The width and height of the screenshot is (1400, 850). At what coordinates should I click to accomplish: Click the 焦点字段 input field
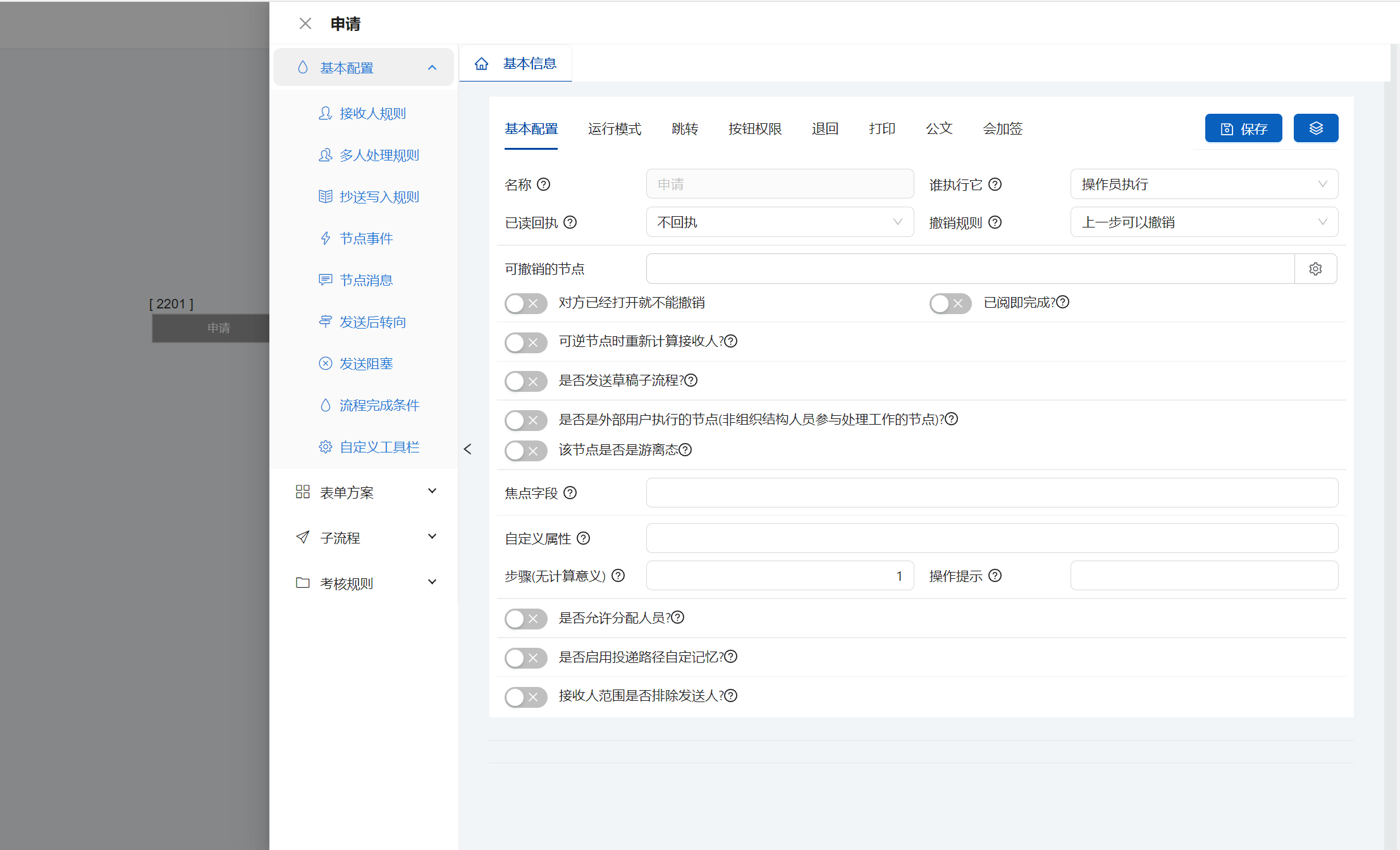(992, 492)
